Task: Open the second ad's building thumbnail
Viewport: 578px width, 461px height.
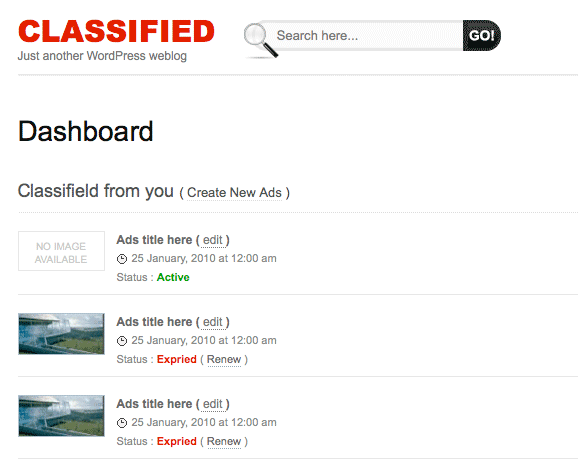Action: coord(61,334)
